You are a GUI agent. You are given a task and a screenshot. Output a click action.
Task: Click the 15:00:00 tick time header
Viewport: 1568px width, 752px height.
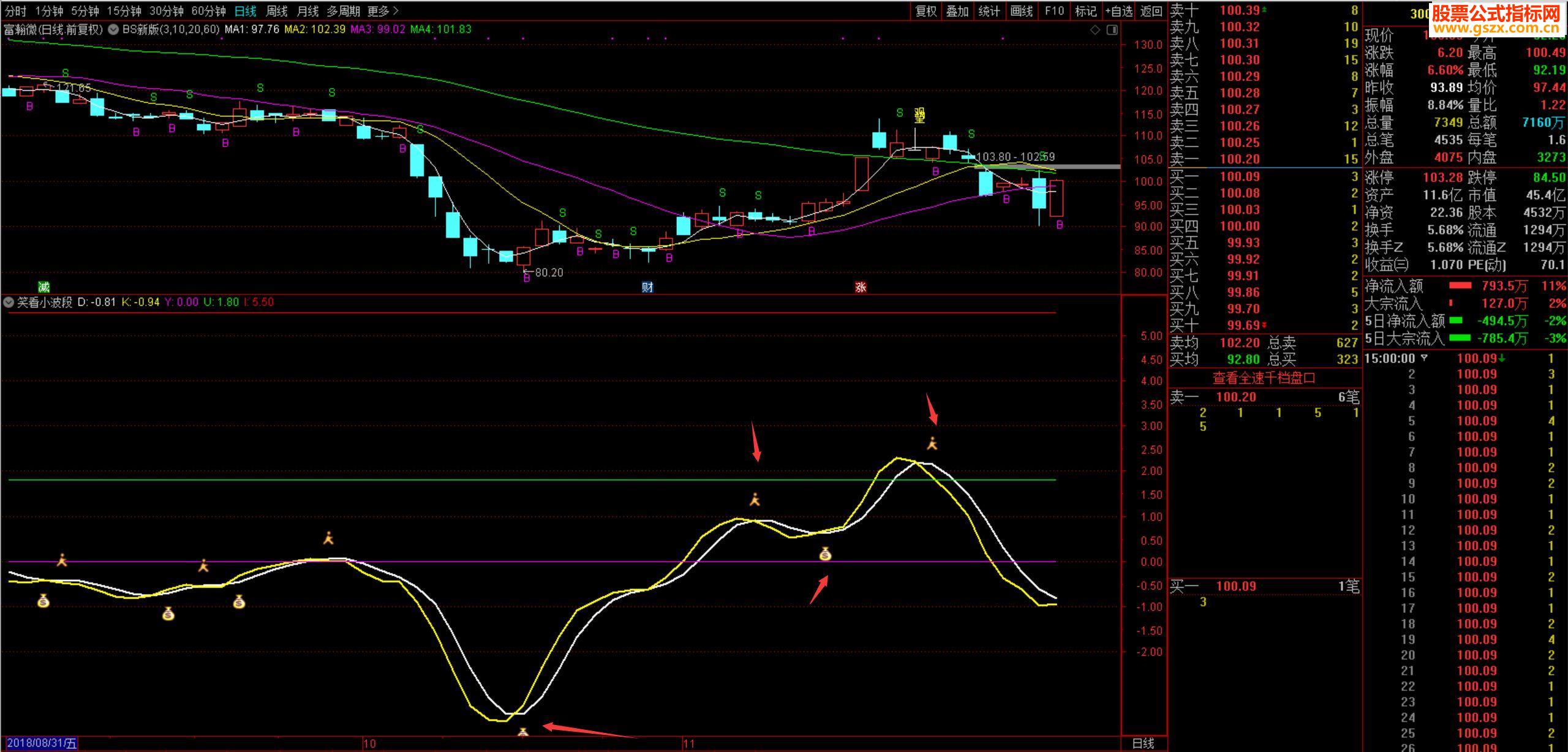coord(1390,358)
